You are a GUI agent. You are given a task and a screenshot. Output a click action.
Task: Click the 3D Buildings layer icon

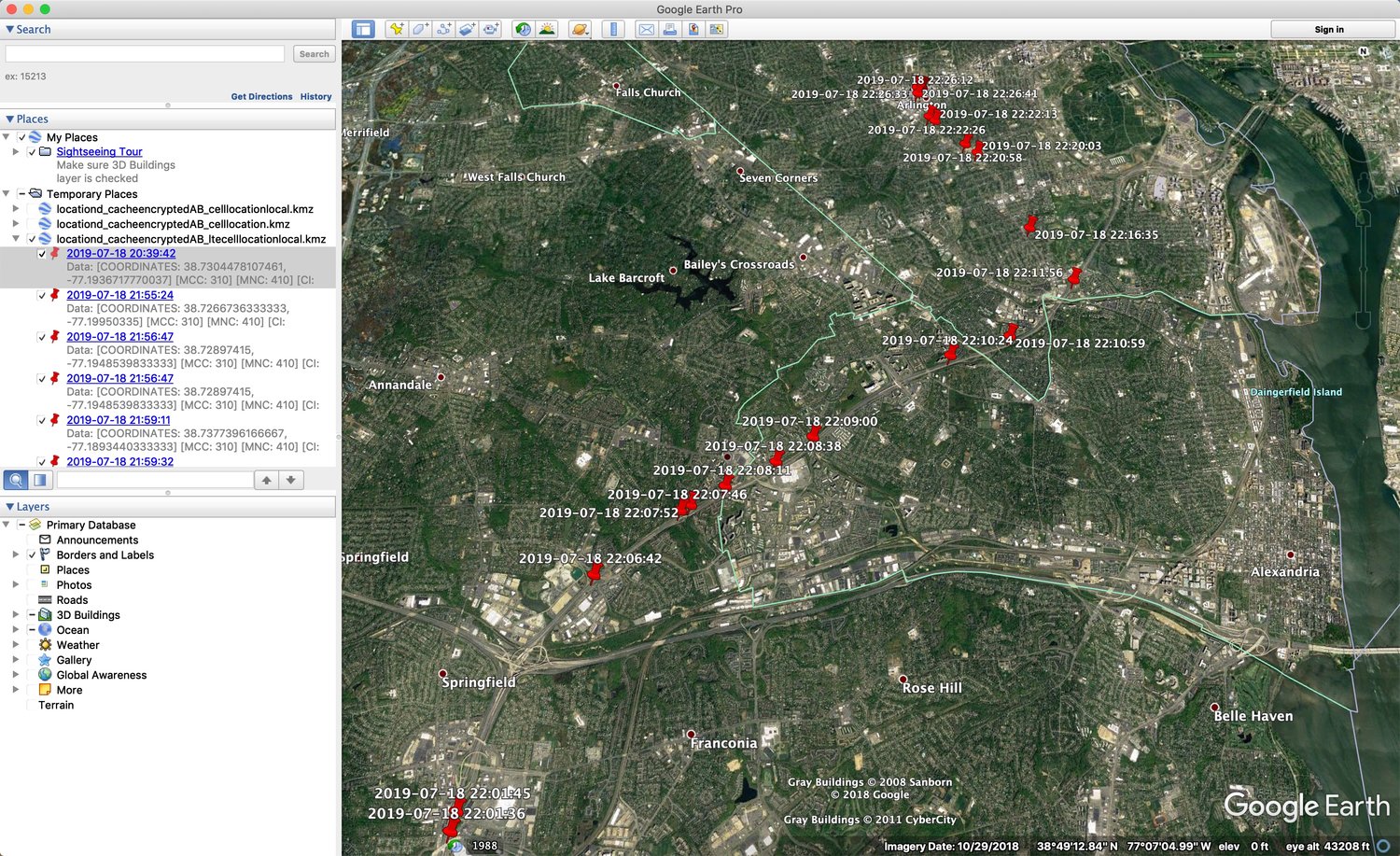click(45, 615)
